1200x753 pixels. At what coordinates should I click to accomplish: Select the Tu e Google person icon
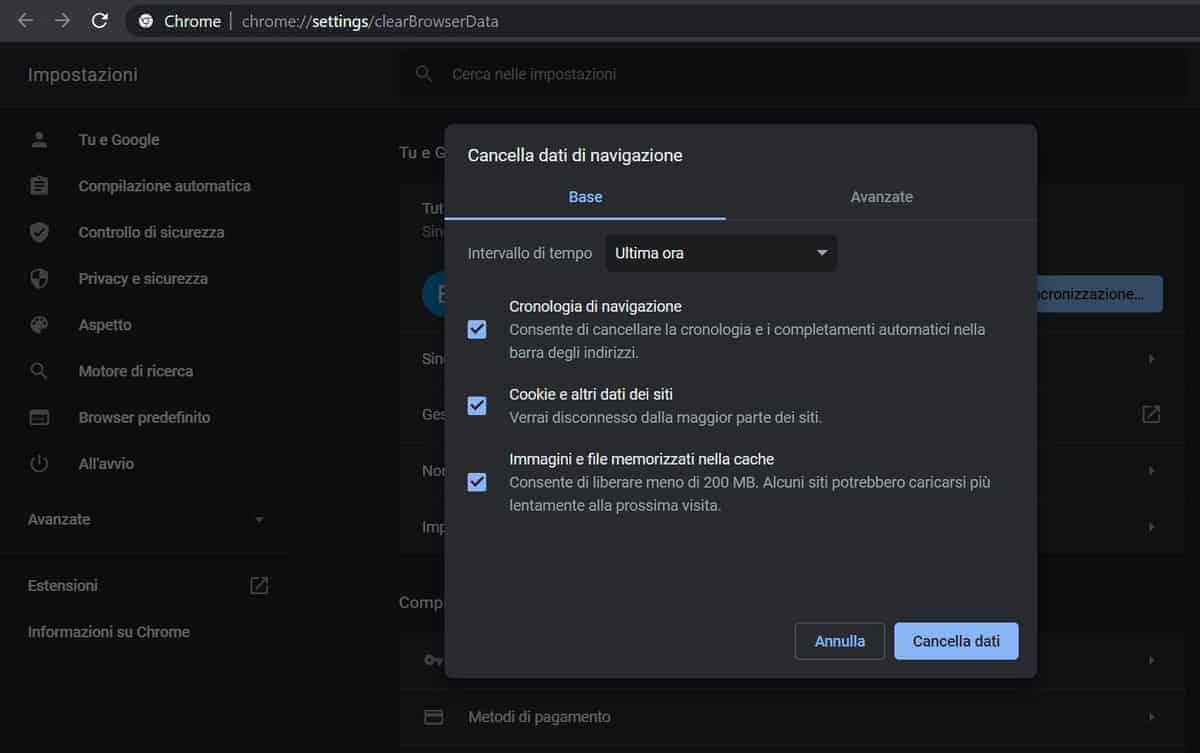39,139
